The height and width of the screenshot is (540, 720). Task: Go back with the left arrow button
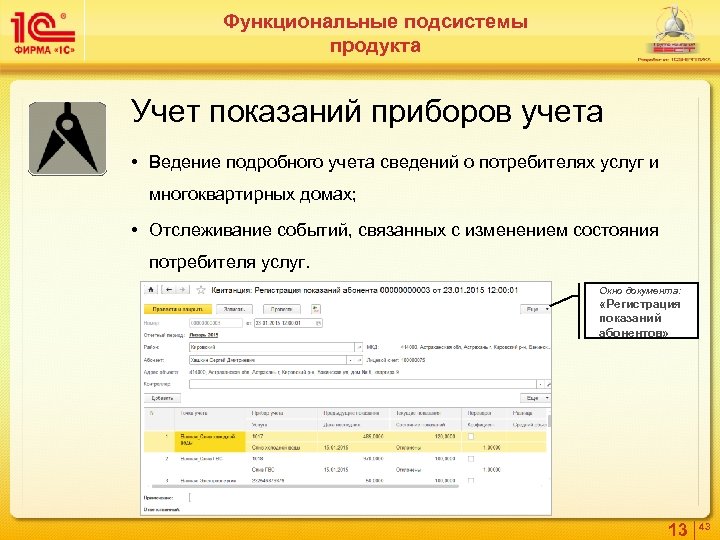pyautogui.click(x=169, y=290)
